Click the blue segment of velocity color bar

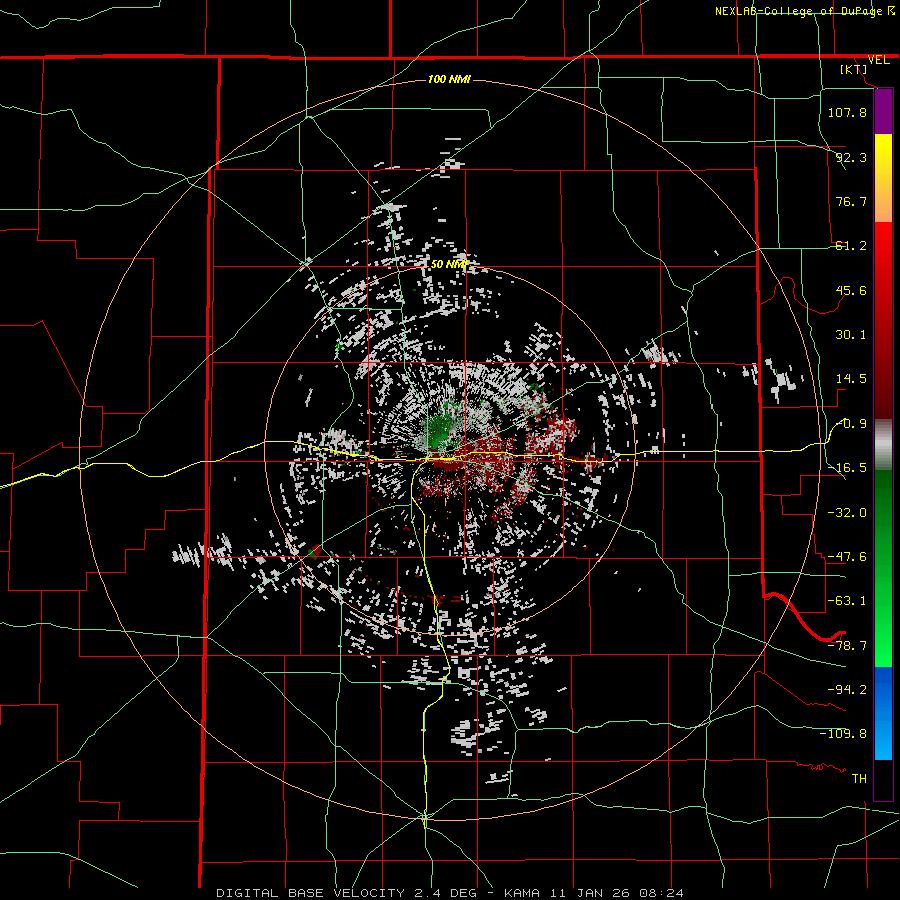click(x=883, y=713)
